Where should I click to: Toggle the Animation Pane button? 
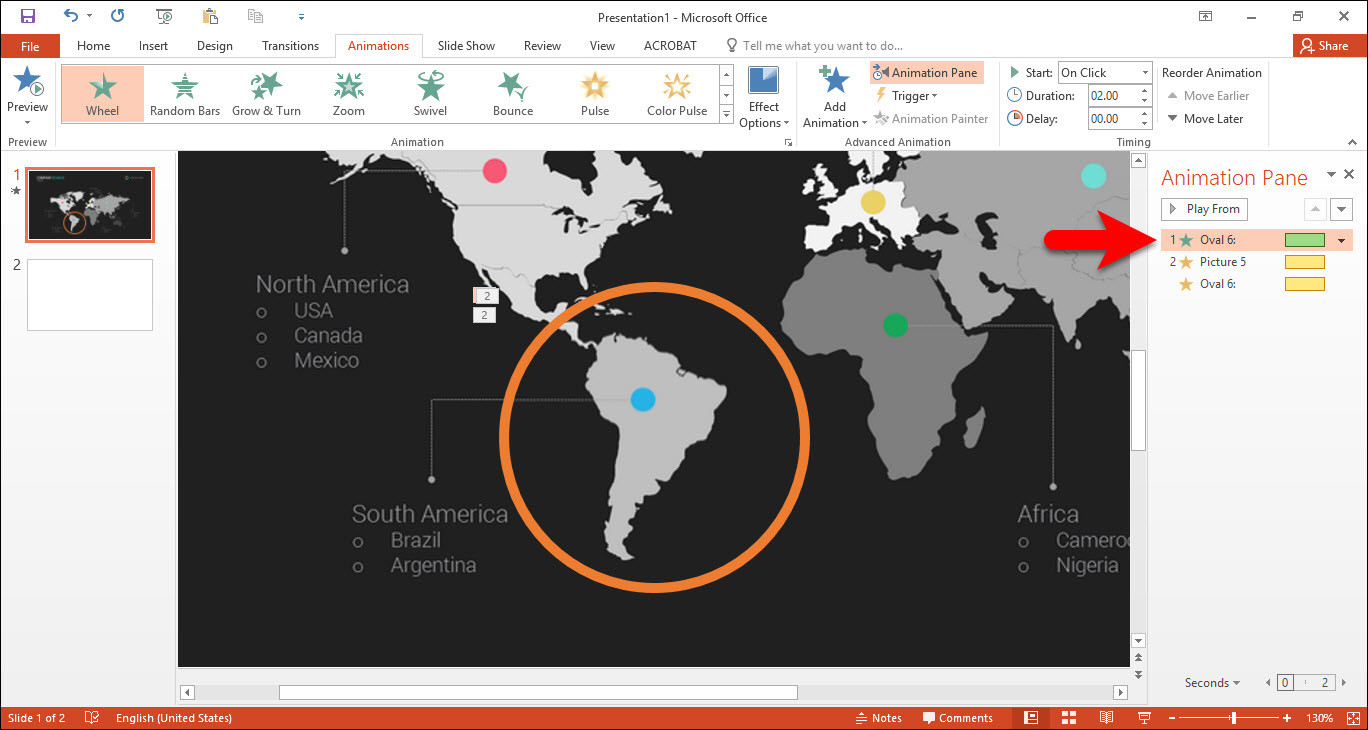(x=926, y=72)
